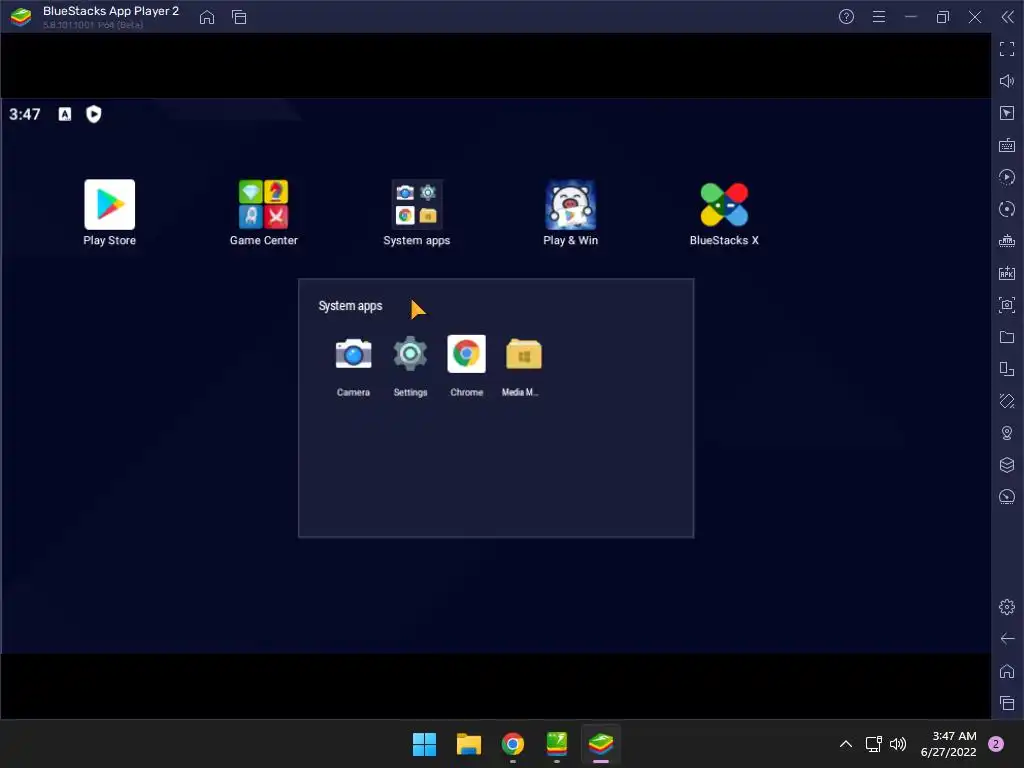Take a screenshot using sidebar icon
The image size is (1024, 768).
pos(1007,305)
